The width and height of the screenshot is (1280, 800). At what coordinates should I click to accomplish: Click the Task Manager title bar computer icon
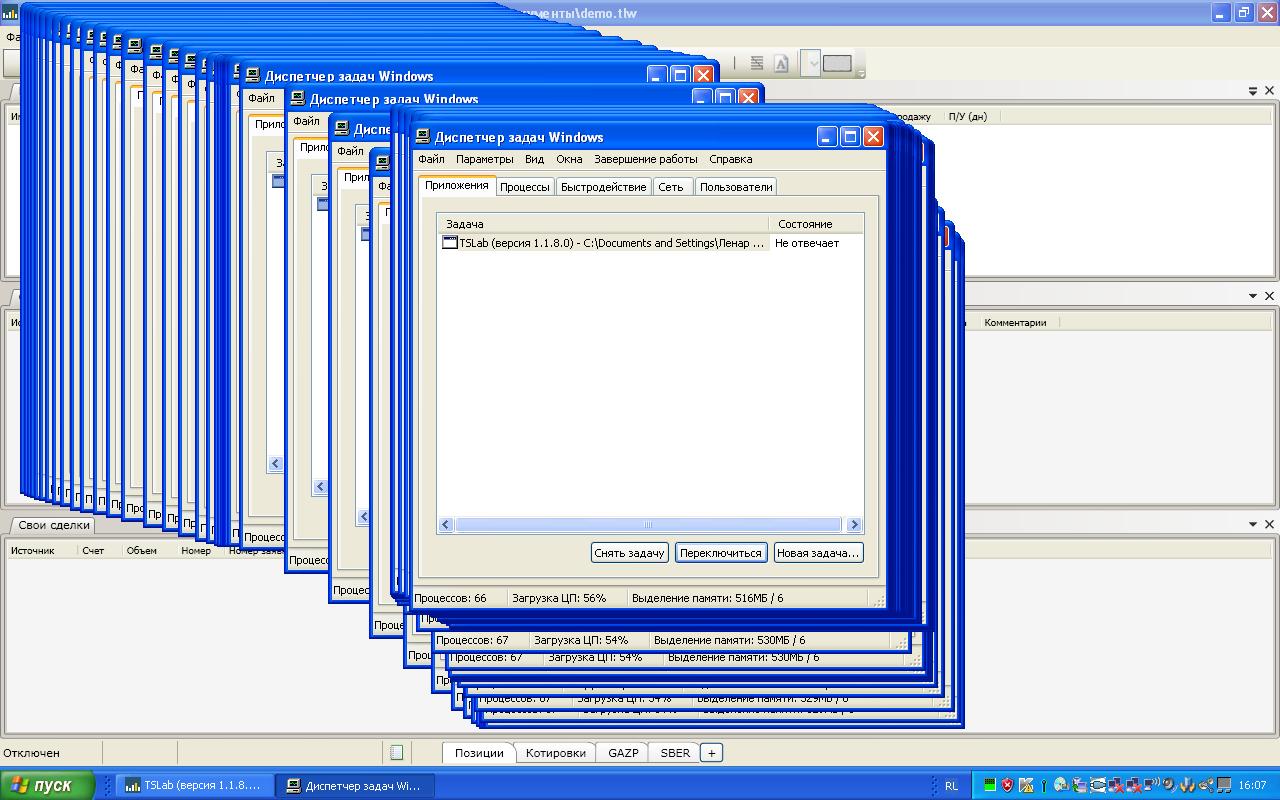pos(425,137)
